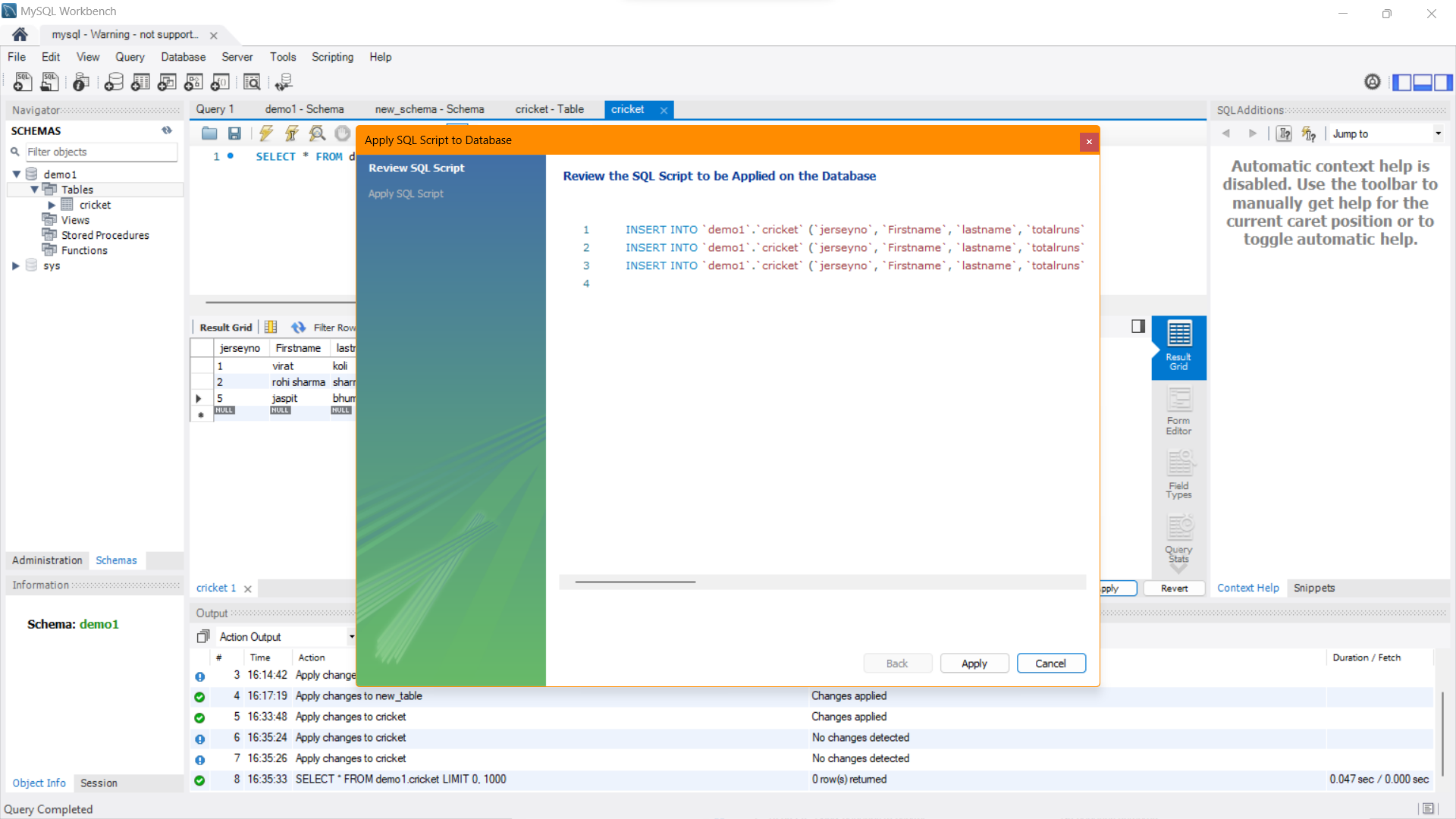Create a new SQL tab toolbar icon
The image size is (1456, 819).
point(23,82)
